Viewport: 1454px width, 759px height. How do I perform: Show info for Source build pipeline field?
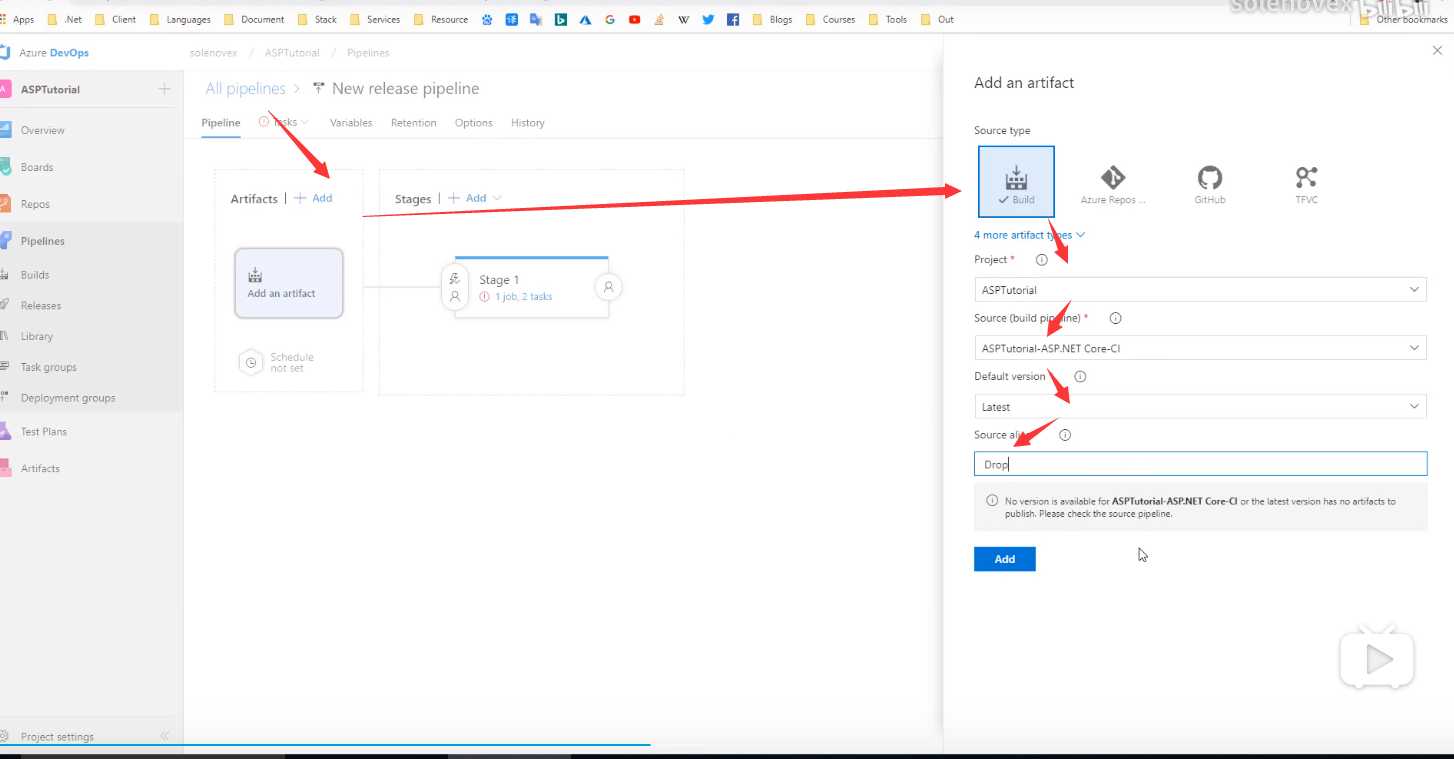[x=1116, y=319]
